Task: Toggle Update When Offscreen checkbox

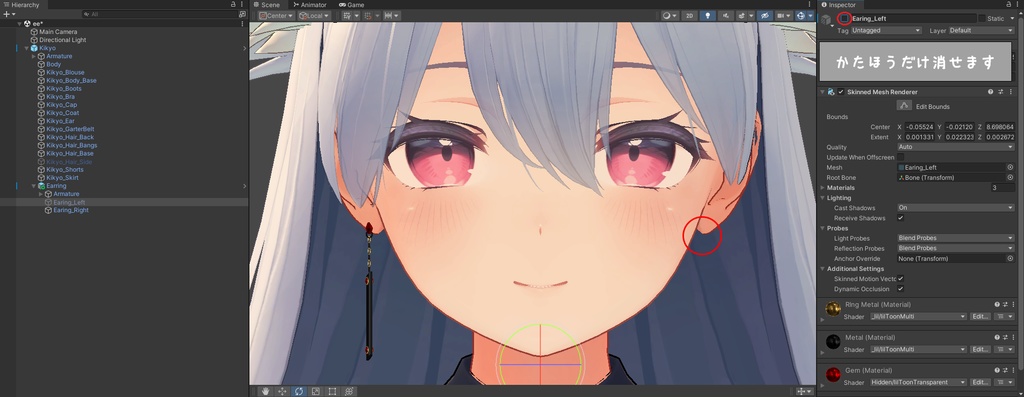Action: [901, 157]
